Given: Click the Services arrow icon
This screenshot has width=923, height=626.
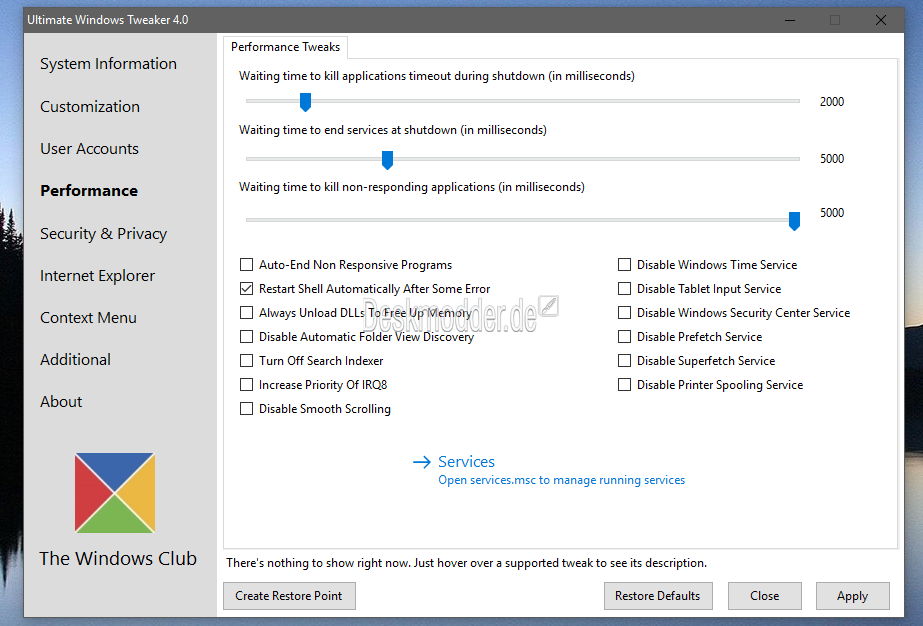Looking at the screenshot, I should coord(421,462).
